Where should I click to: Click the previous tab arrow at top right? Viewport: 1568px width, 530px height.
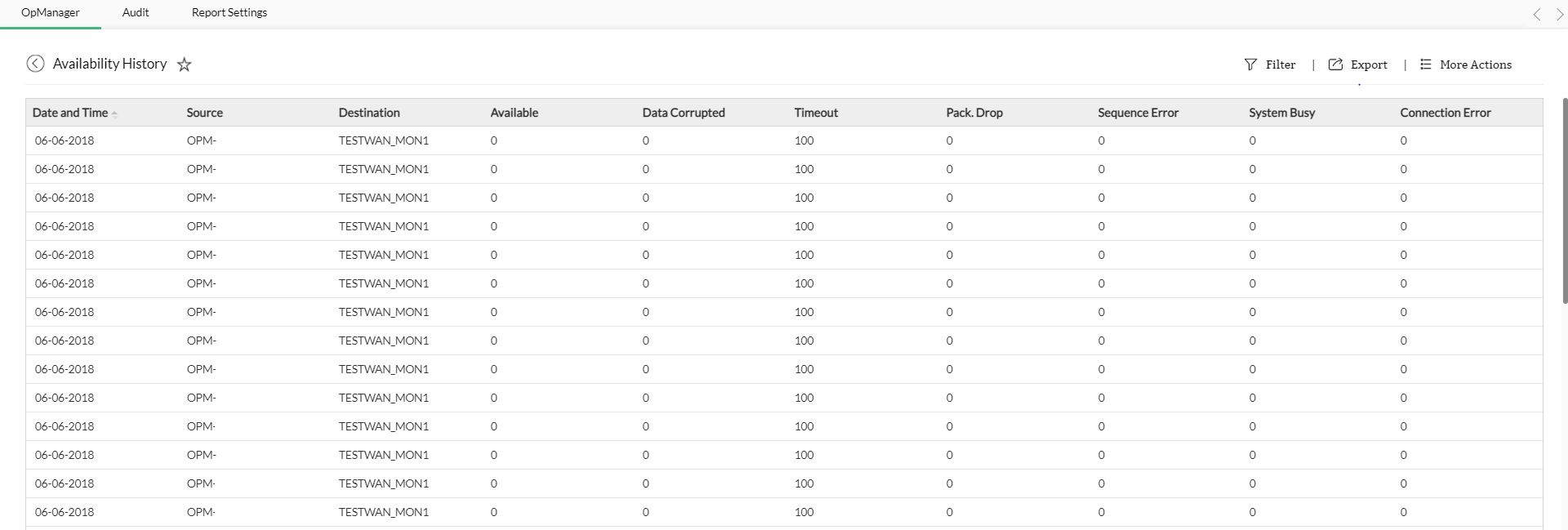(1537, 14)
